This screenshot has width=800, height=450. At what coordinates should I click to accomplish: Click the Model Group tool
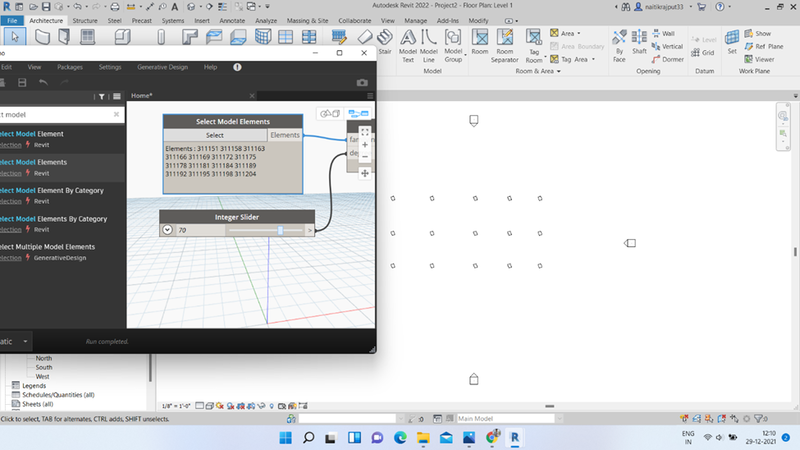[x=453, y=46]
